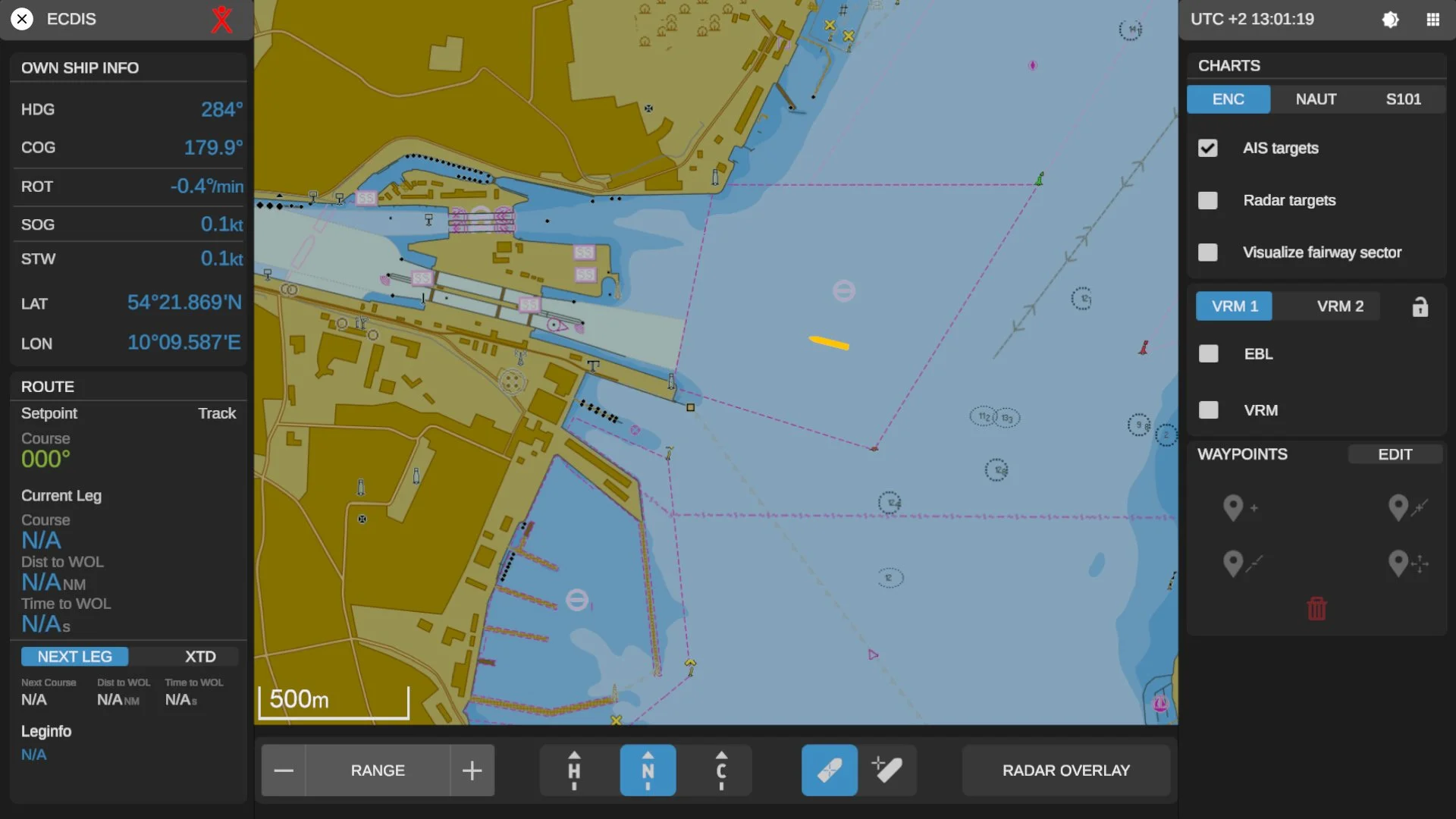The width and height of the screenshot is (1456, 819).
Task: Select the XTD tab
Action: pos(200,657)
